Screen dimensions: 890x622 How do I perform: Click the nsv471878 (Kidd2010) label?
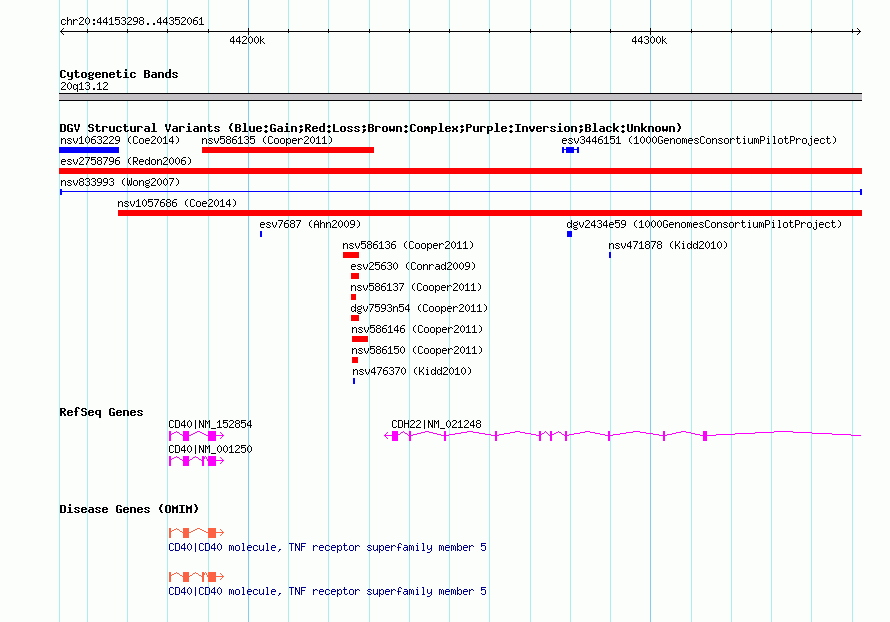(x=668, y=245)
